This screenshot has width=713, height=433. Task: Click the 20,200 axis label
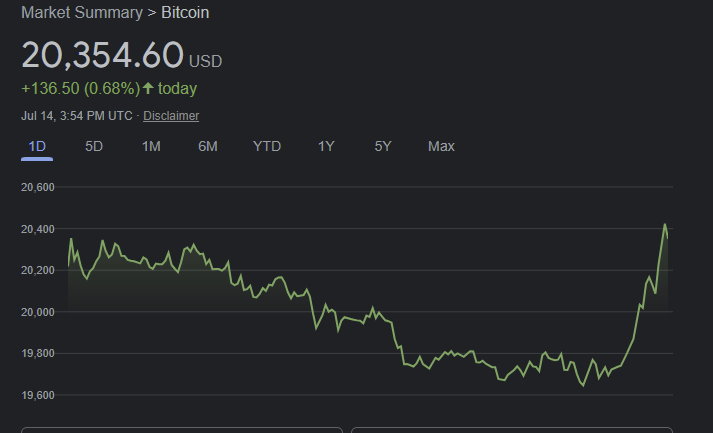point(38,271)
